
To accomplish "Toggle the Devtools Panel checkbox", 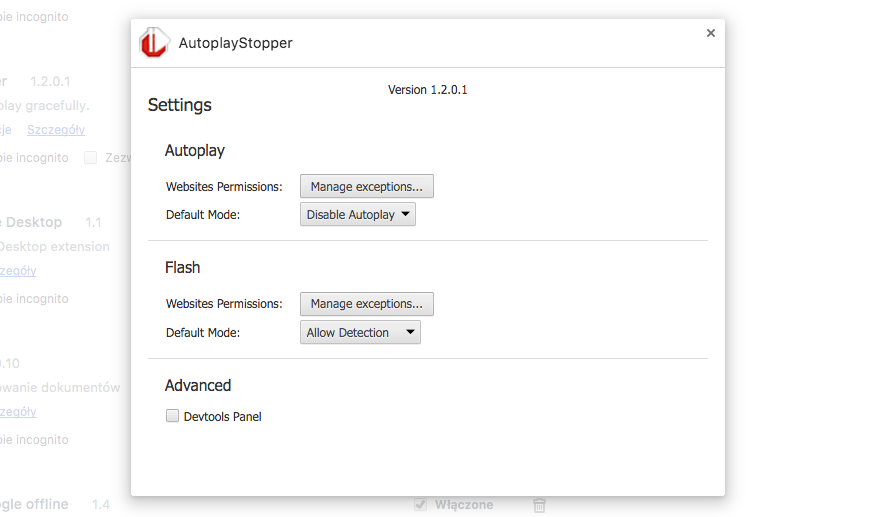I will (172, 416).
